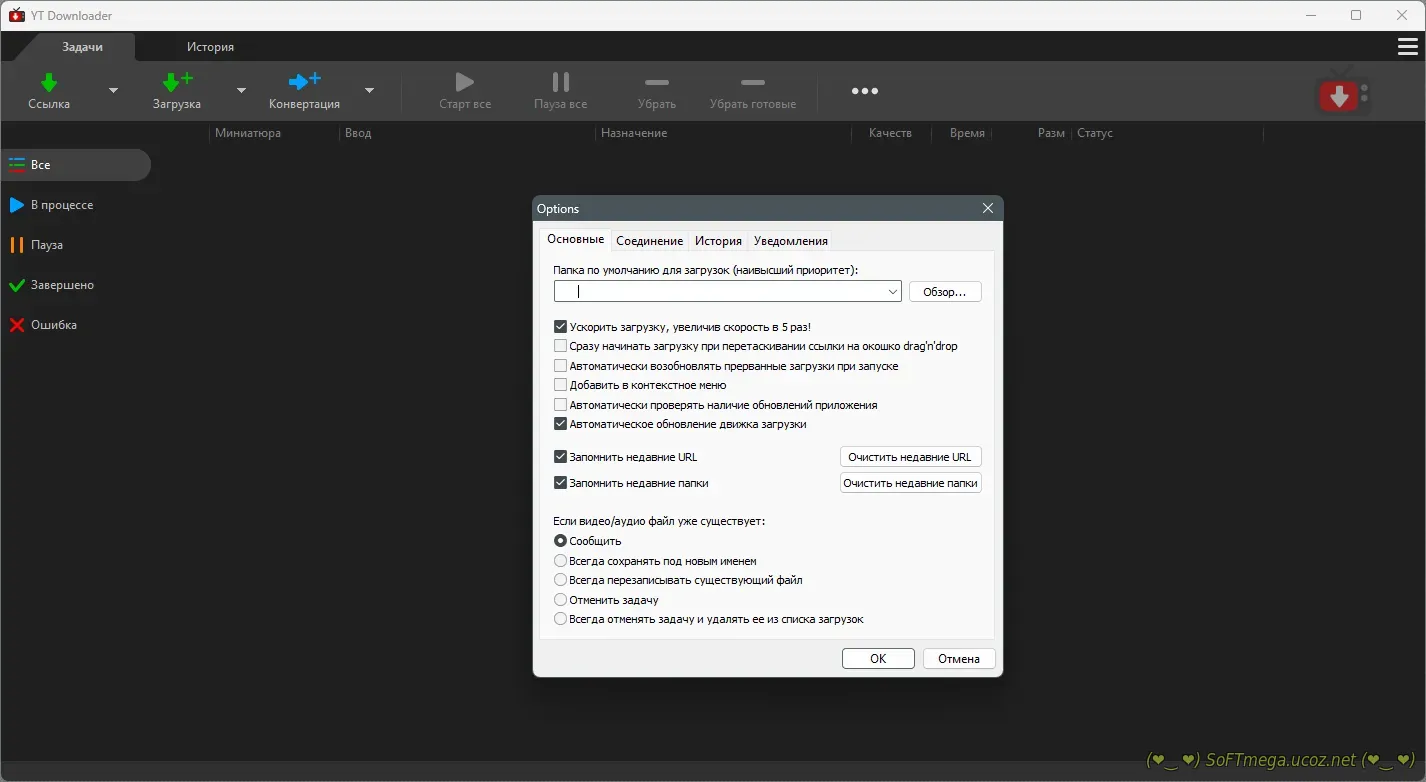Click the blue Конвертация arrow icon
1426x782 pixels.
coord(304,82)
